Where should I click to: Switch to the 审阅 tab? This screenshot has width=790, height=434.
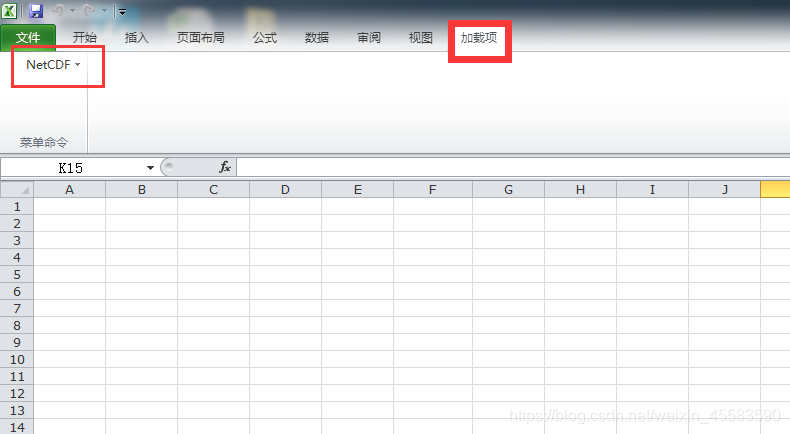[x=369, y=37]
